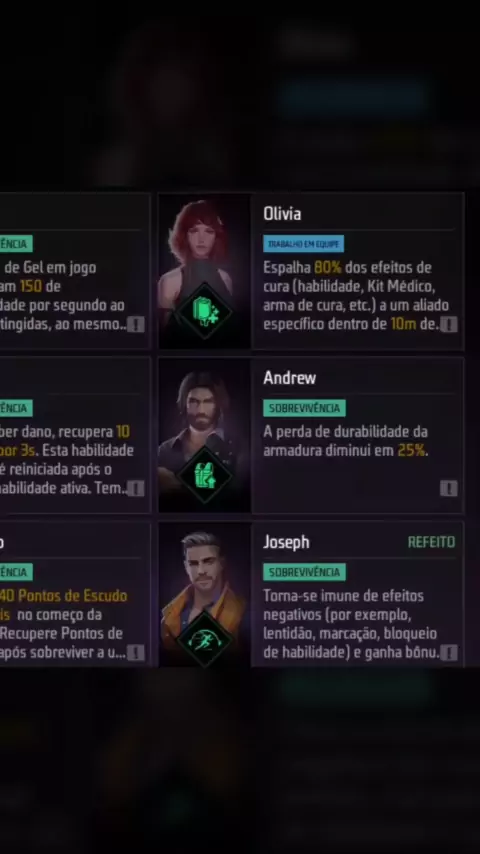
Task: Select Joseph's character portrait
Action: tap(204, 595)
